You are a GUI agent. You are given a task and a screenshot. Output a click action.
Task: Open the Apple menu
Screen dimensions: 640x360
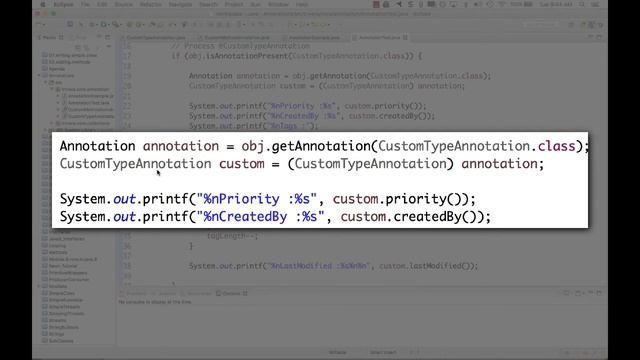(43, 4)
